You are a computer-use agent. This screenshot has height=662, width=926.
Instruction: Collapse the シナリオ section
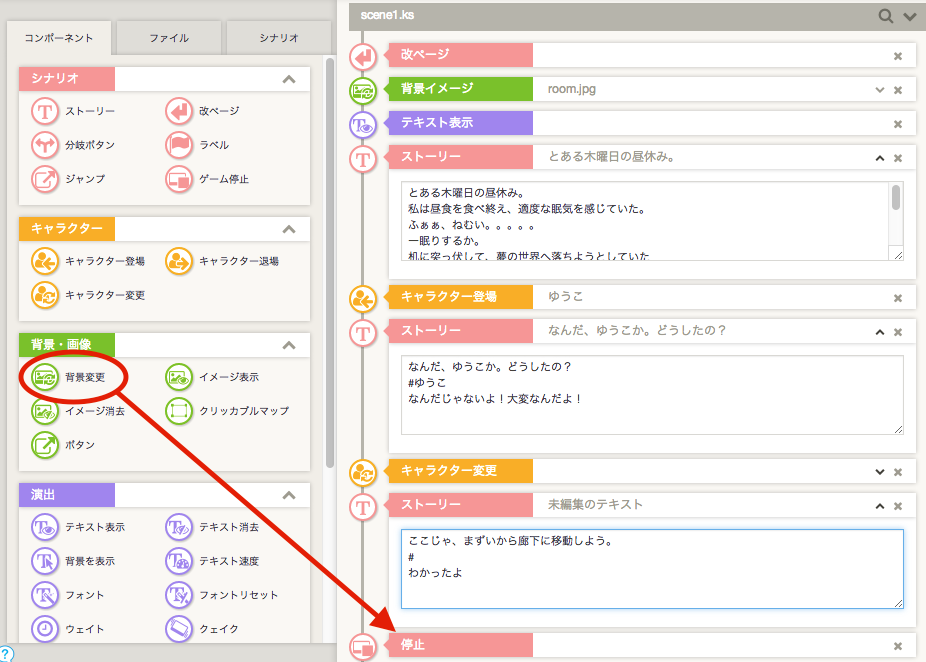point(289,79)
